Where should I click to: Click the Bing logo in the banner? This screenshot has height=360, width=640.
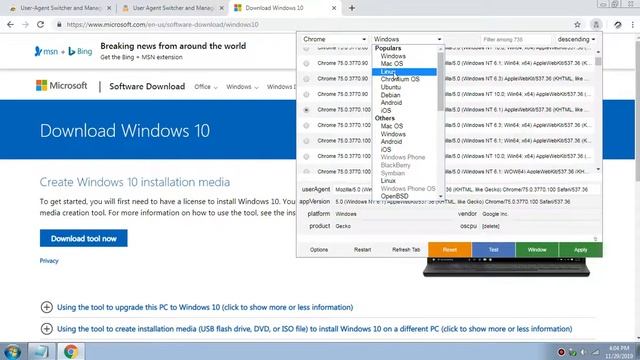[x=80, y=51]
